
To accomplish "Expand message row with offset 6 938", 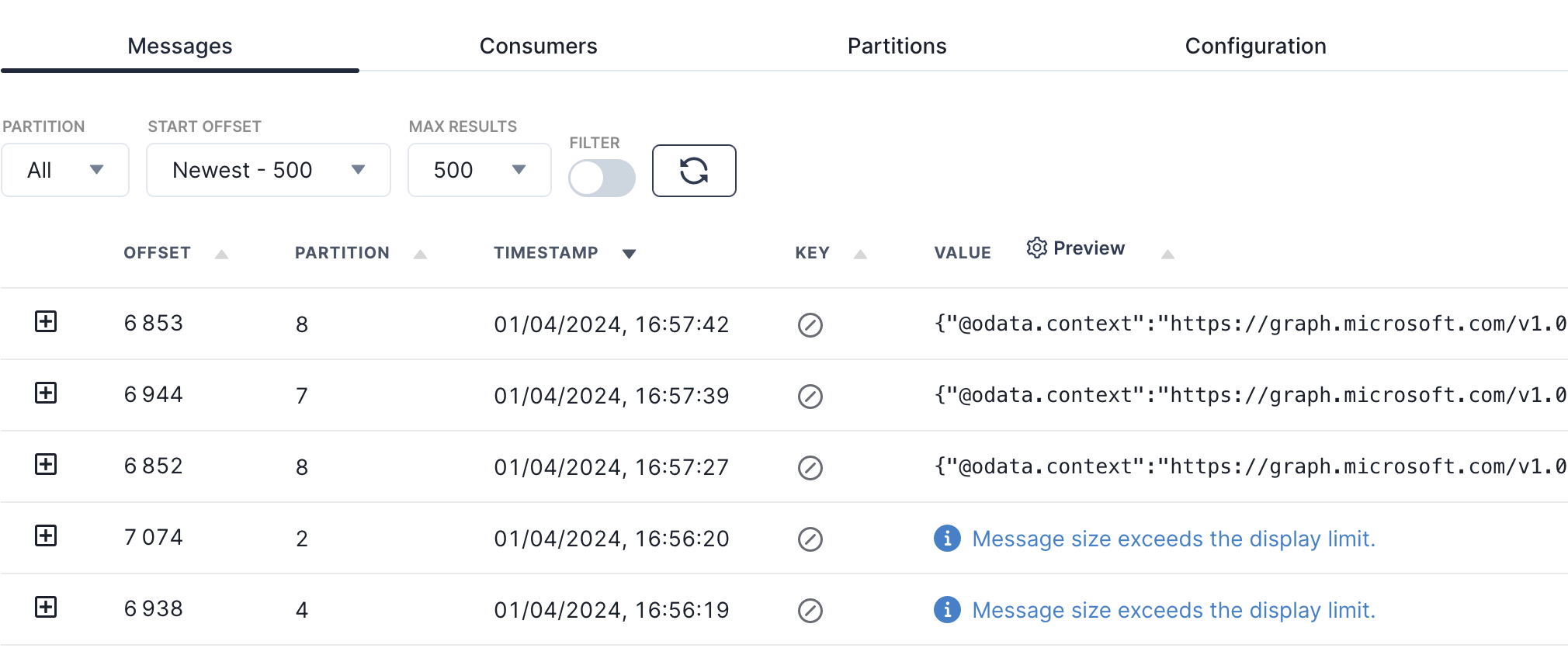I will tap(46, 607).
